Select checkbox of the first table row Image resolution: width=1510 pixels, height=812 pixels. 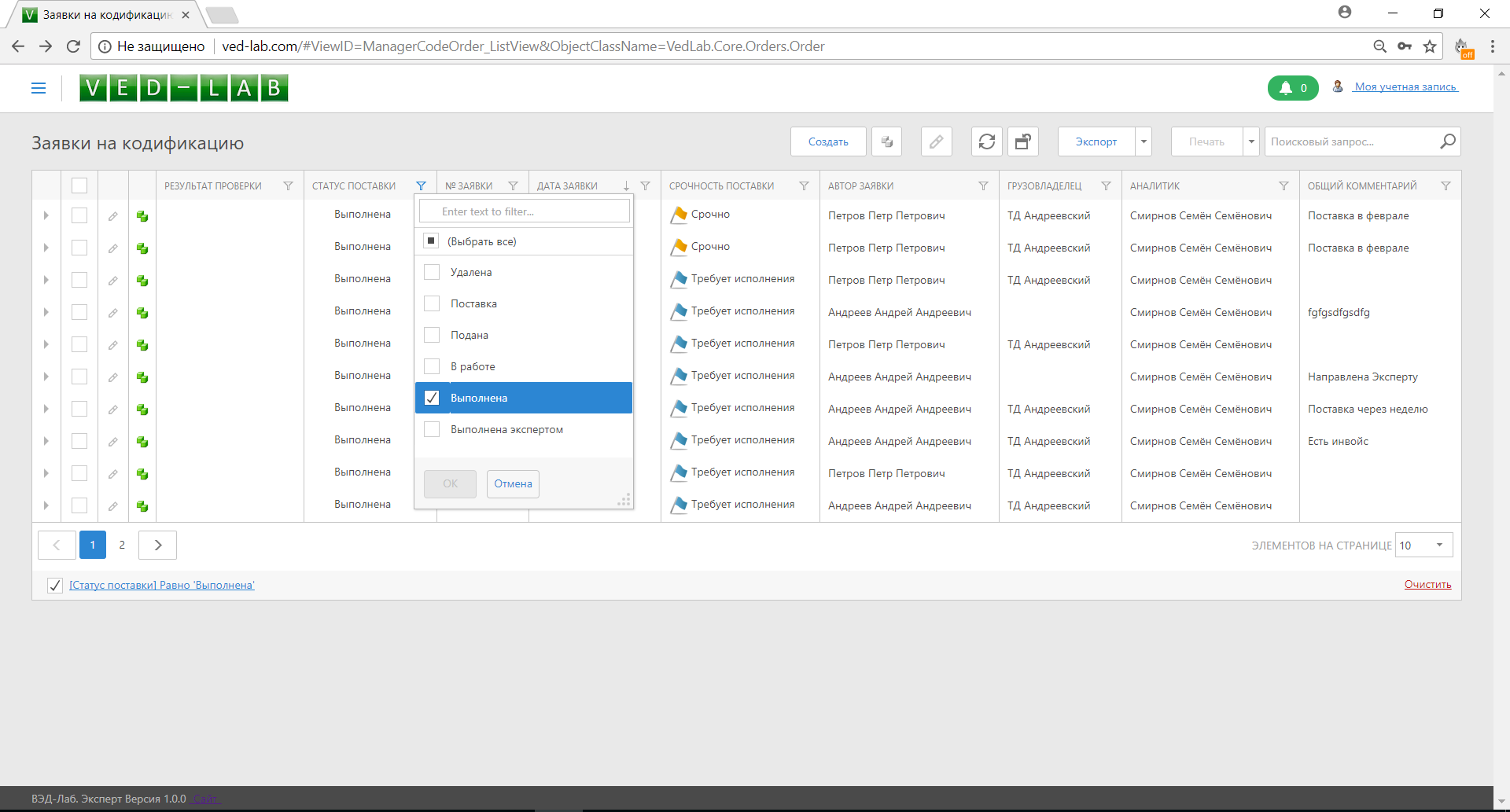pos(79,215)
